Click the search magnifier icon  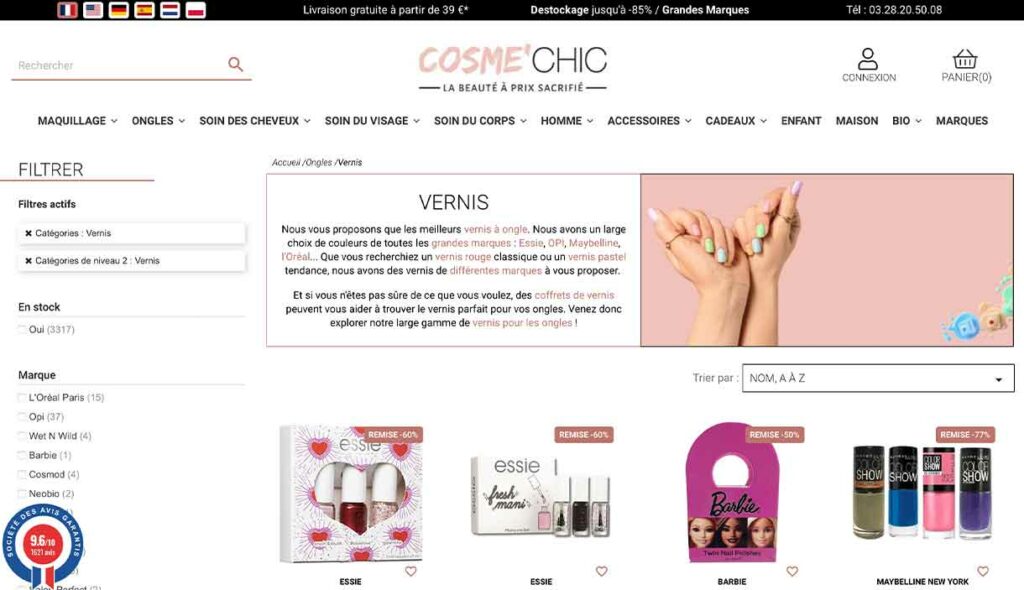click(235, 64)
